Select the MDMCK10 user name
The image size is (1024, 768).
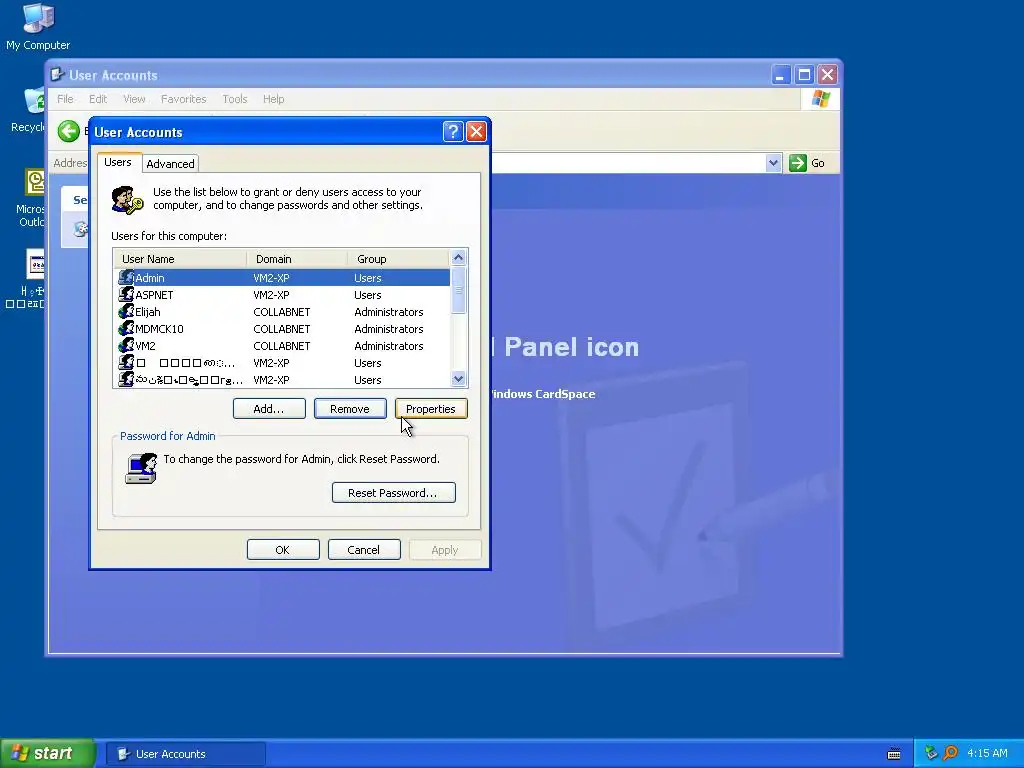point(159,328)
